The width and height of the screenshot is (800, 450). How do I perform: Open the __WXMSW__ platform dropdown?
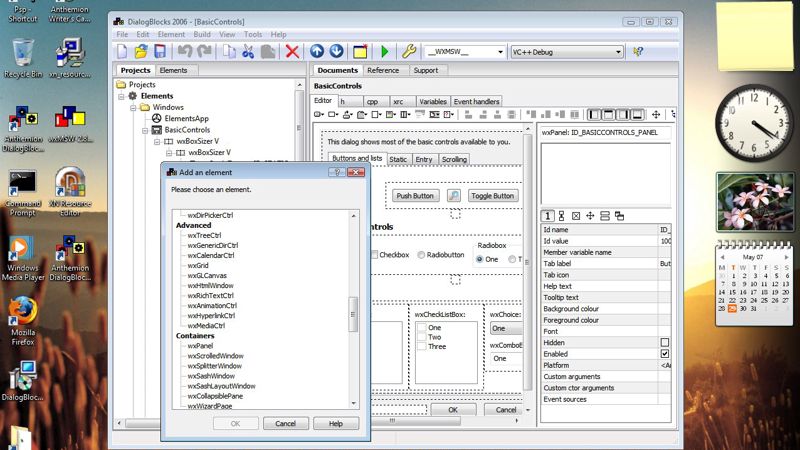[500, 52]
